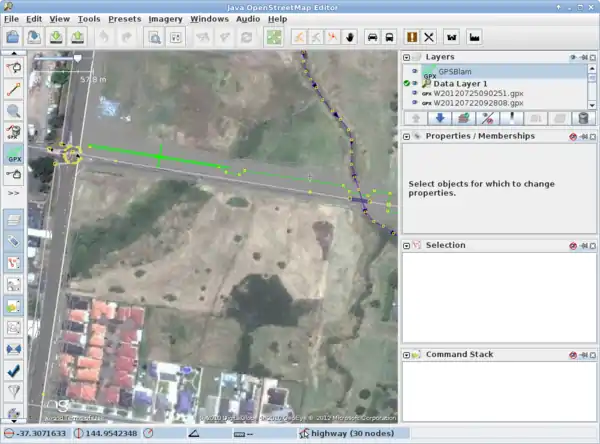Screen dimensions: 600x444
Task: Activate the Zoom magnifier tool
Action: (15, 112)
